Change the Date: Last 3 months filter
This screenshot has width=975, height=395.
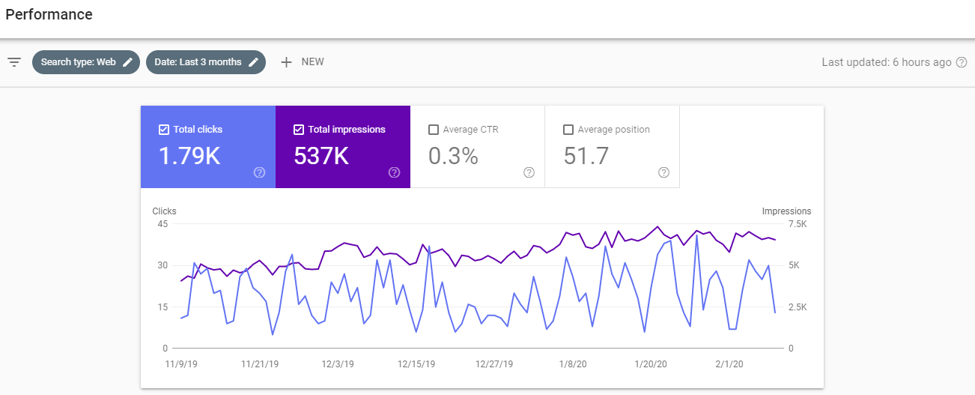[206, 62]
